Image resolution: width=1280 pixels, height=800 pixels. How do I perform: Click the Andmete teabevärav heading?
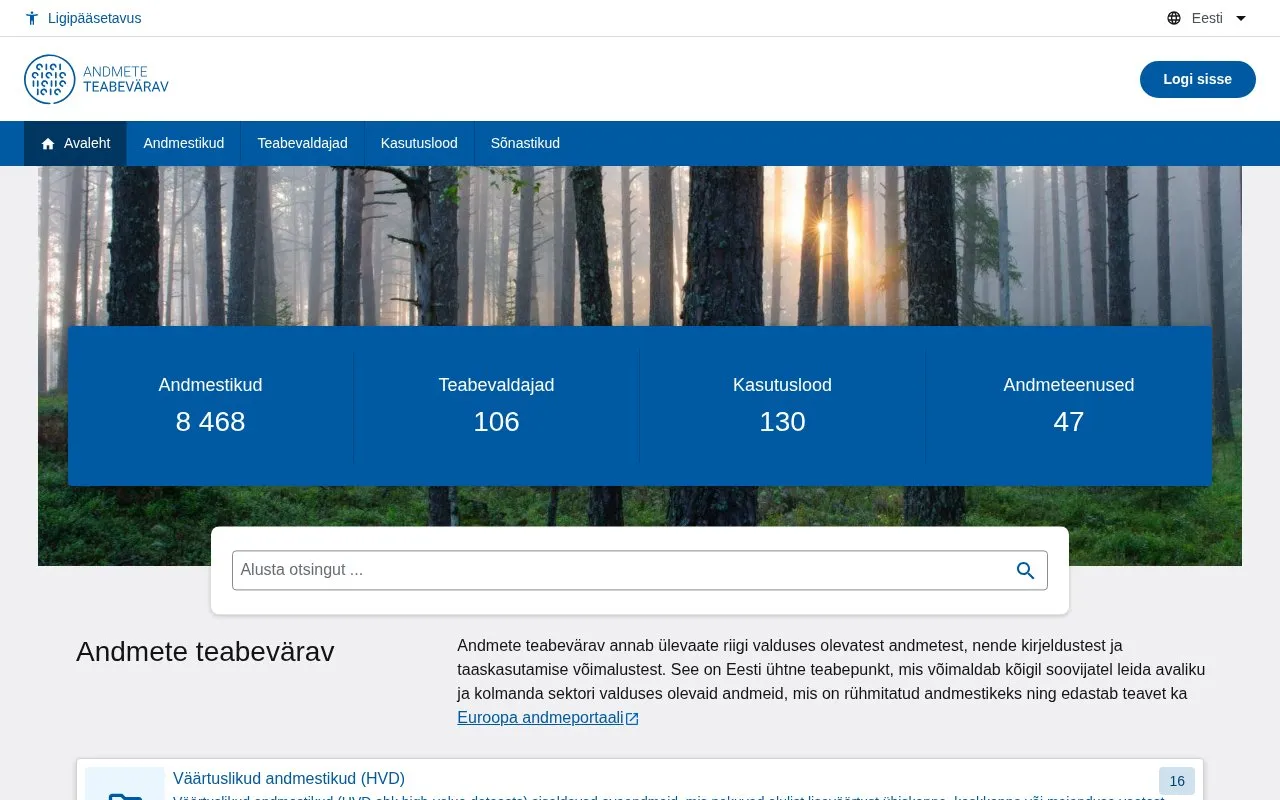[205, 652]
